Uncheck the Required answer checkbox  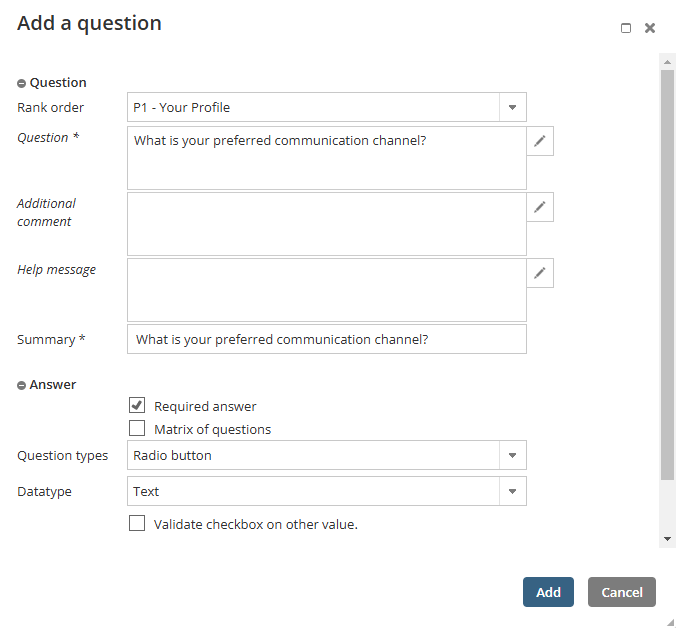tap(137, 405)
